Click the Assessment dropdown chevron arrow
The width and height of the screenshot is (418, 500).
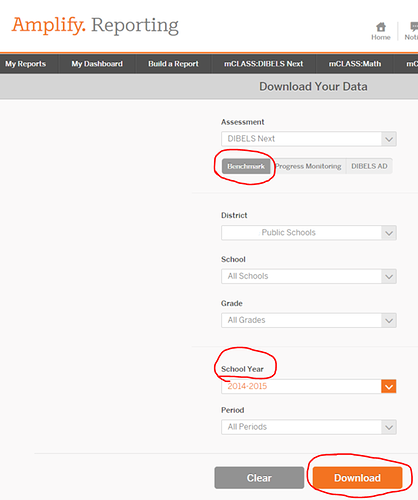[389, 139]
